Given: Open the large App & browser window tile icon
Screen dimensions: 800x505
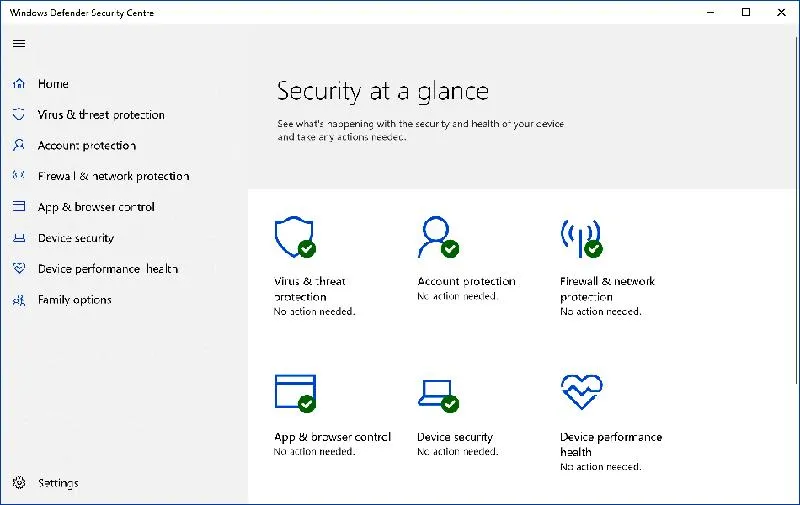Looking at the screenshot, I should [x=295, y=393].
